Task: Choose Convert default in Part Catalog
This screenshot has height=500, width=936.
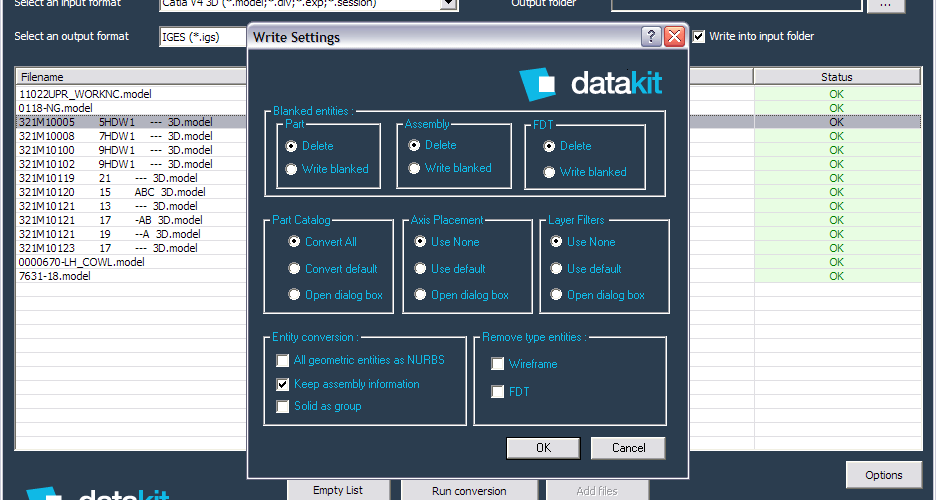Action: tap(295, 269)
